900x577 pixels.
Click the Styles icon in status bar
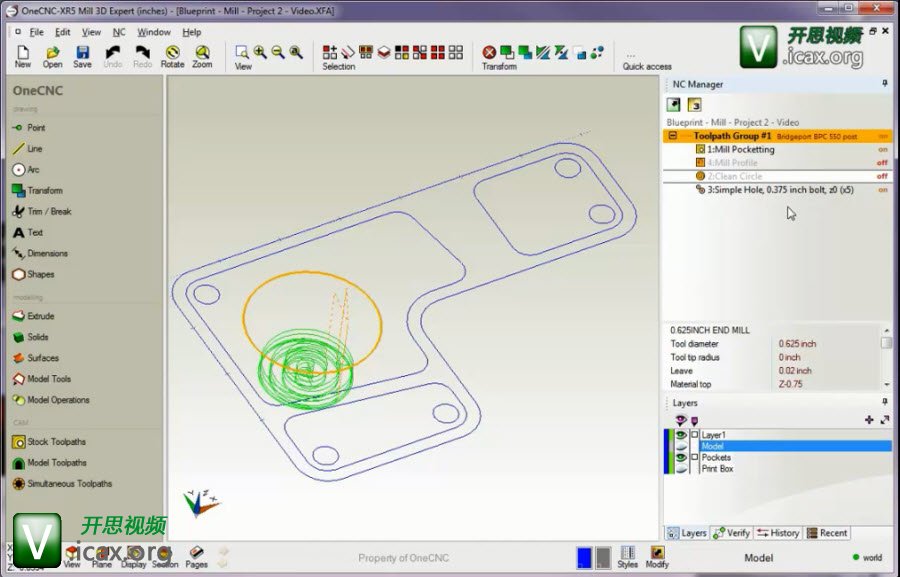[x=627, y=555]
